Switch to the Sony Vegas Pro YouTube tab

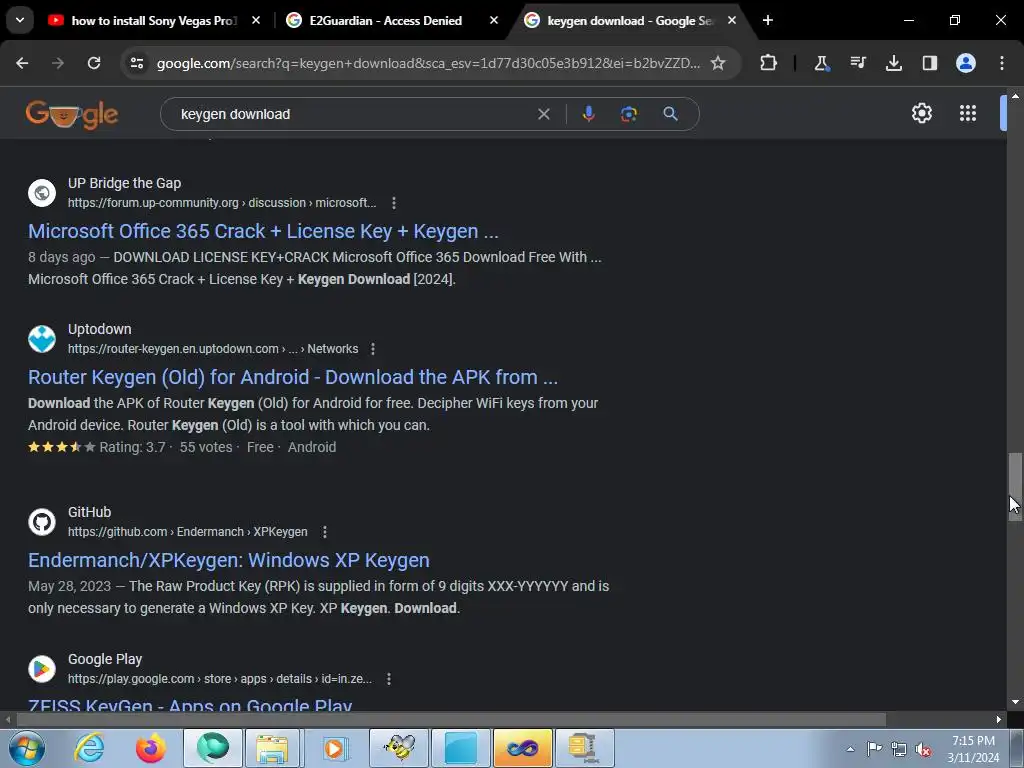[154, 21]
